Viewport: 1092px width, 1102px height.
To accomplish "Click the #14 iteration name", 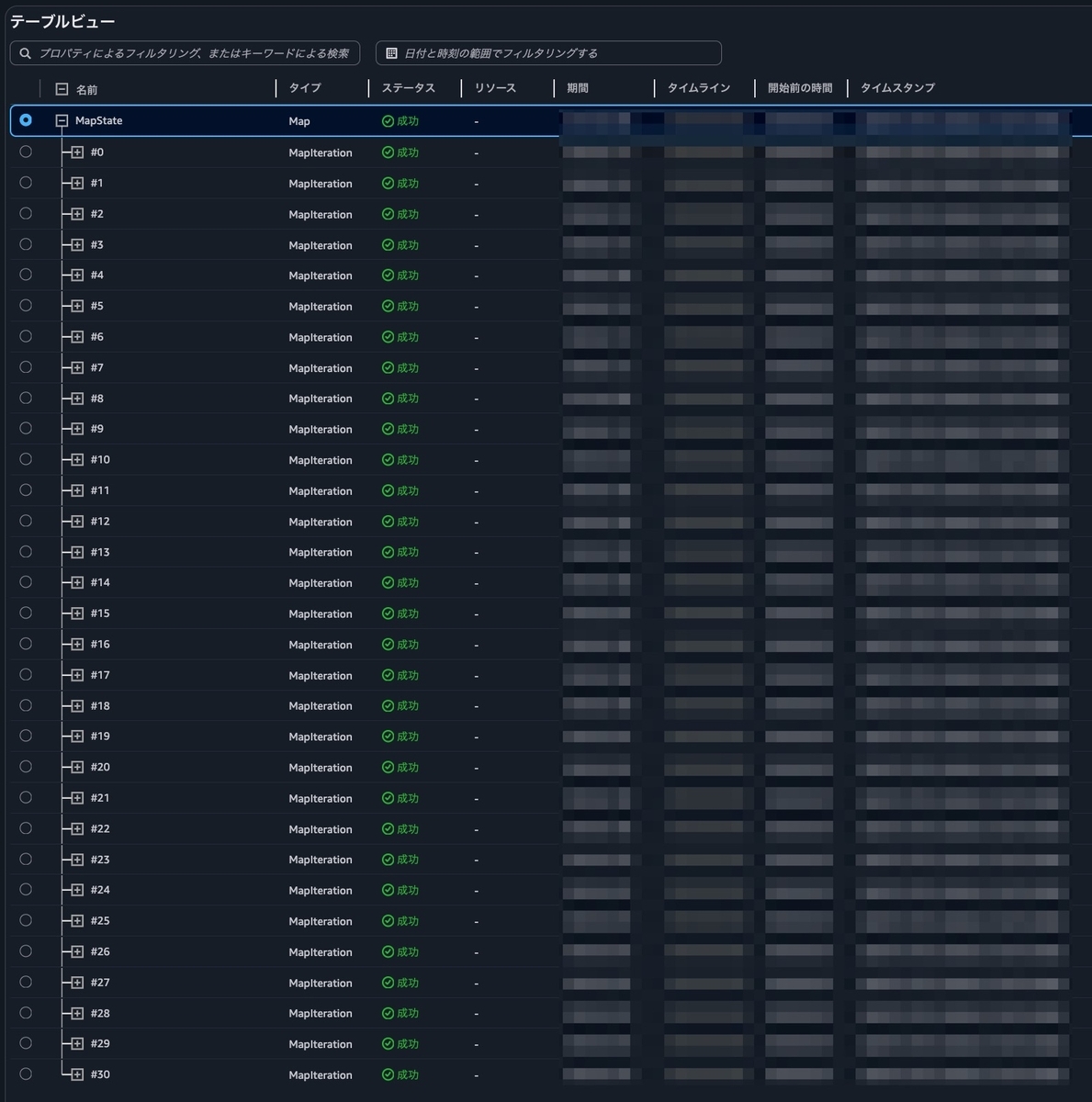I will pyautogui.click(x=100, y=582).
